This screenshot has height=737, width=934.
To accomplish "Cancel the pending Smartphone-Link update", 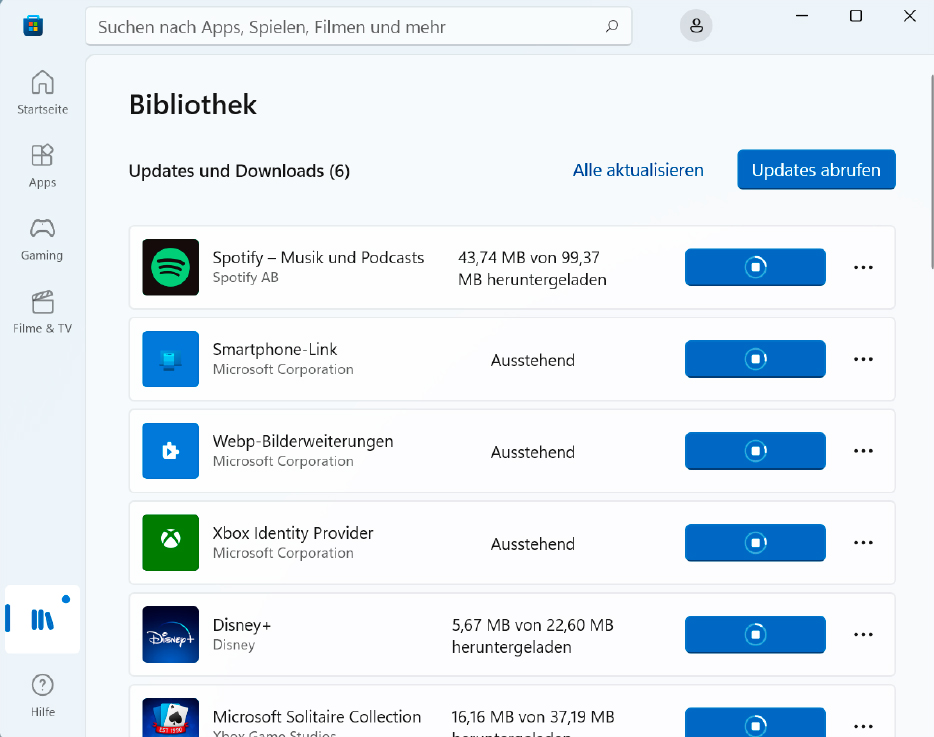I will coord(755,359).
